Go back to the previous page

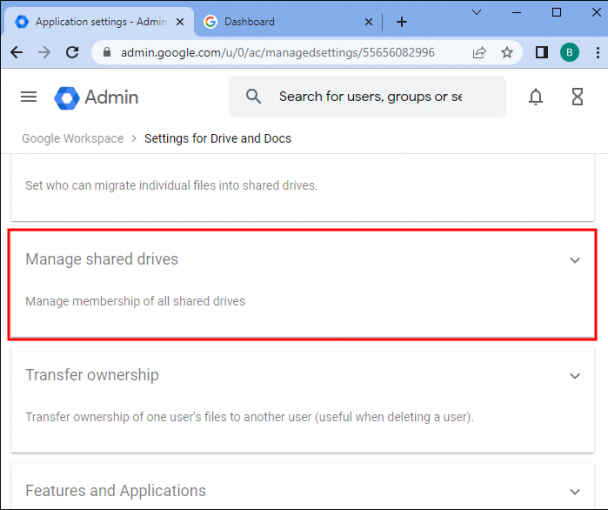click(x=17, y=52)
